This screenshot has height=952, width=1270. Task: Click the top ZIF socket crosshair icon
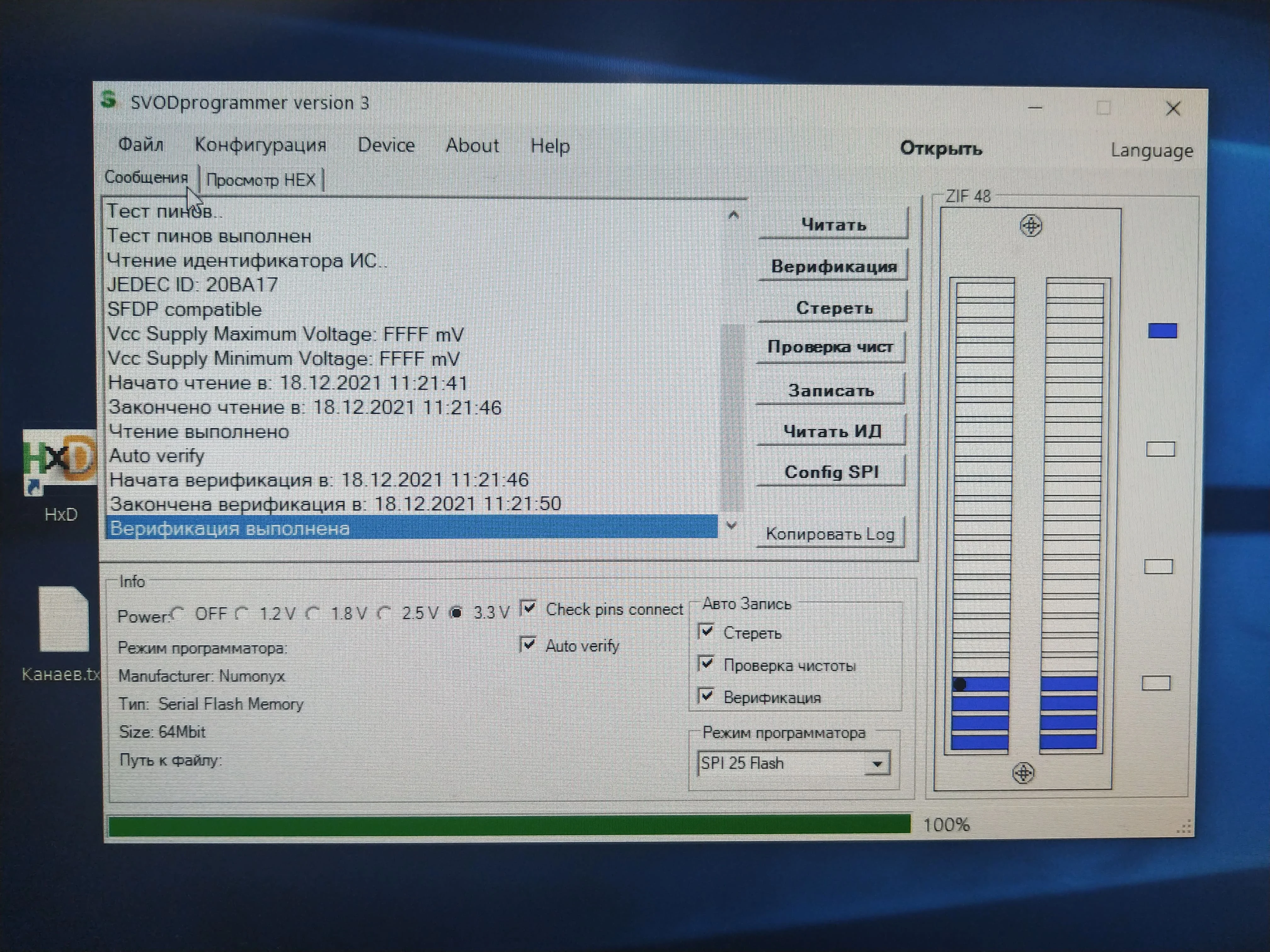tap(1031, 225)
